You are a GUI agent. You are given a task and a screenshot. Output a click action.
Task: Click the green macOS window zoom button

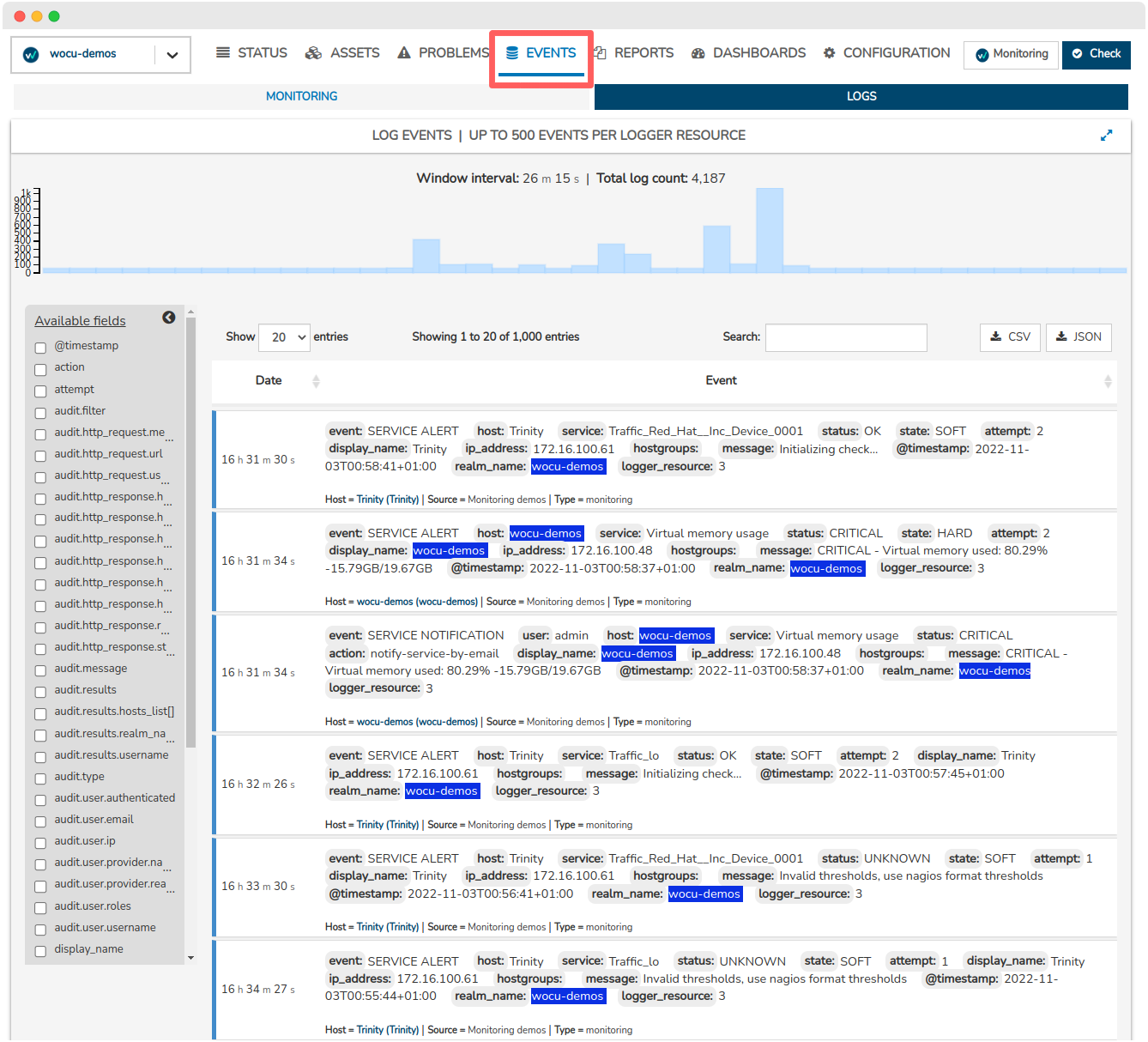point(54,16)
